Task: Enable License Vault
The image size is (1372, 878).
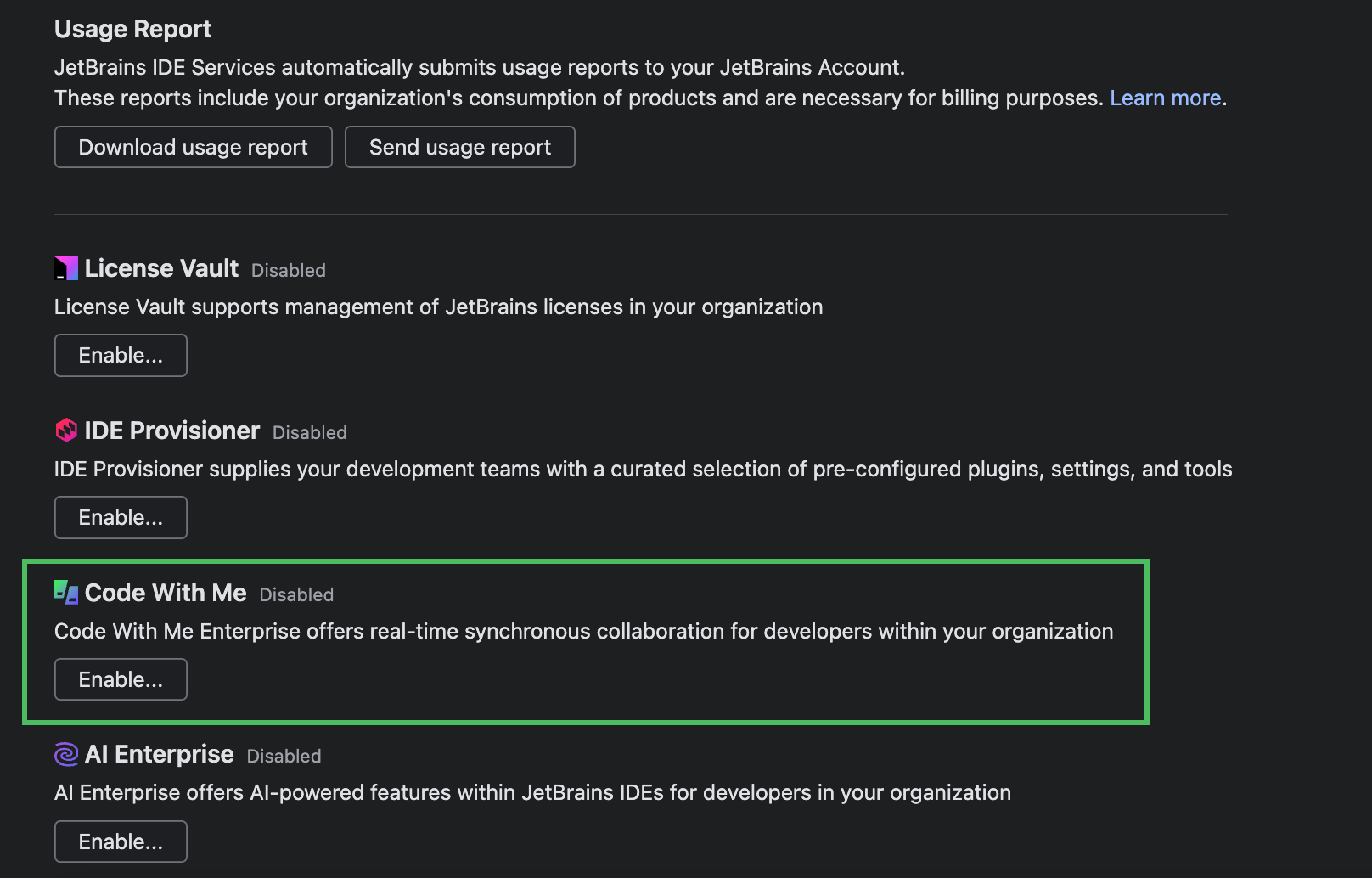Action: click(x=120, y=355)
